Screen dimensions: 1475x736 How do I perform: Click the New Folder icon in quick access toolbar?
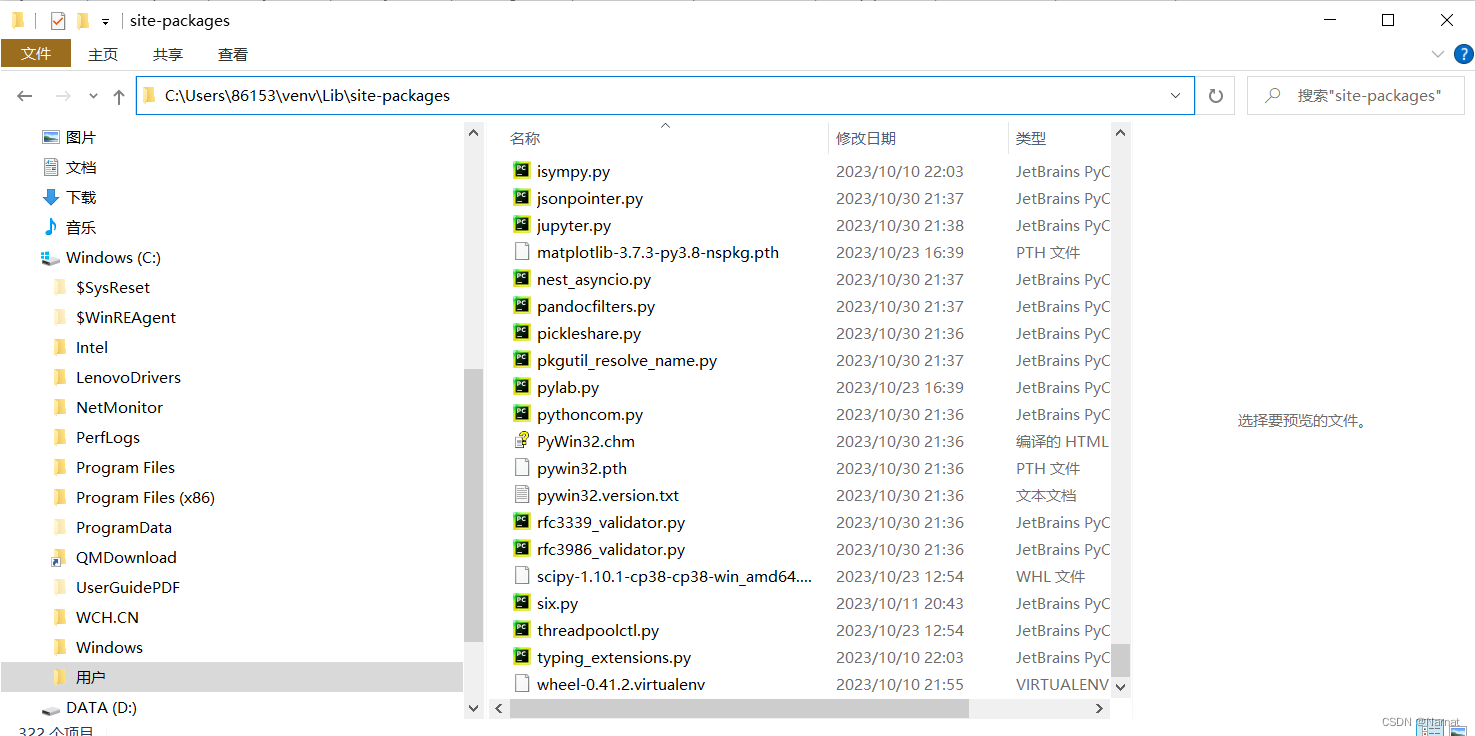83,20
